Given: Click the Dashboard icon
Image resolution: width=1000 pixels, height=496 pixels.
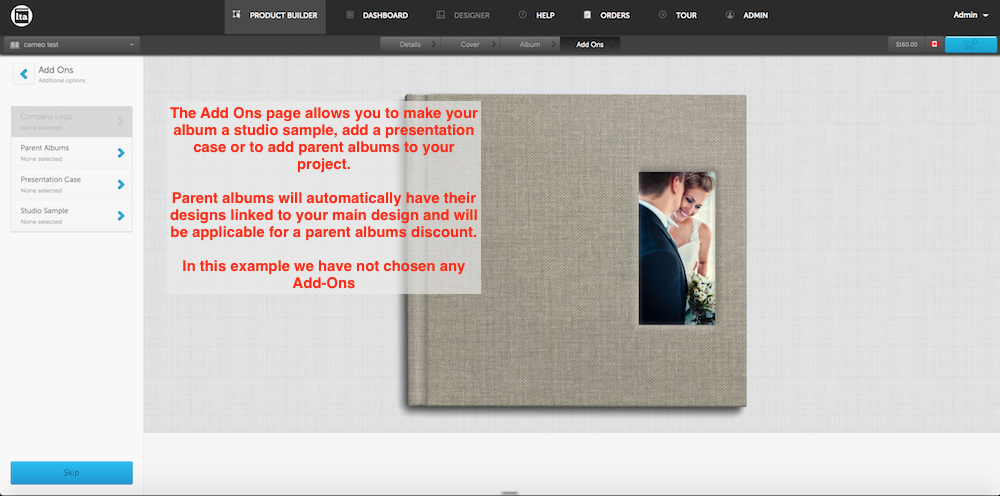Looking at the screenshot, I should coord(349,15).
